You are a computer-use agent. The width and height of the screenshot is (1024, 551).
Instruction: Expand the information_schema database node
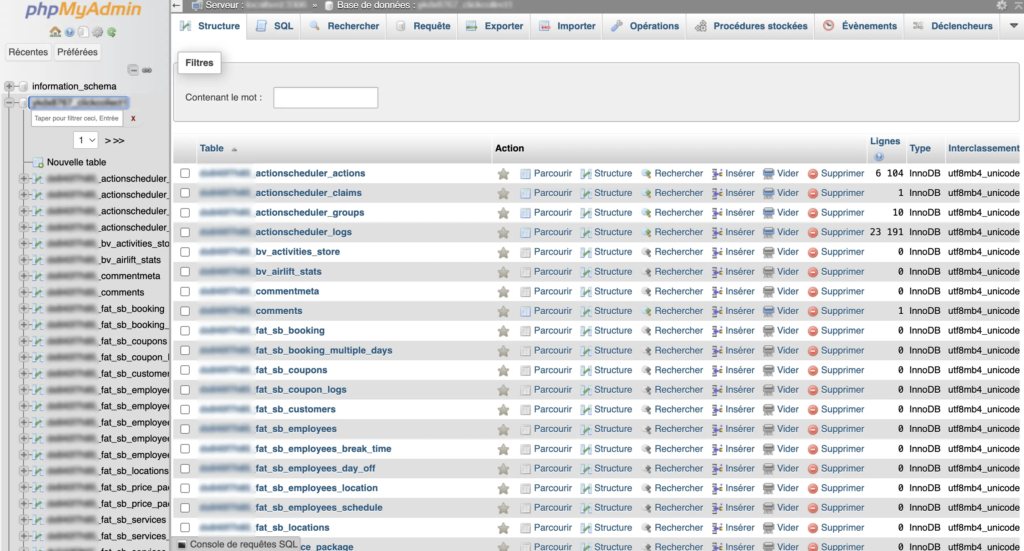click(x=9, y=86)
